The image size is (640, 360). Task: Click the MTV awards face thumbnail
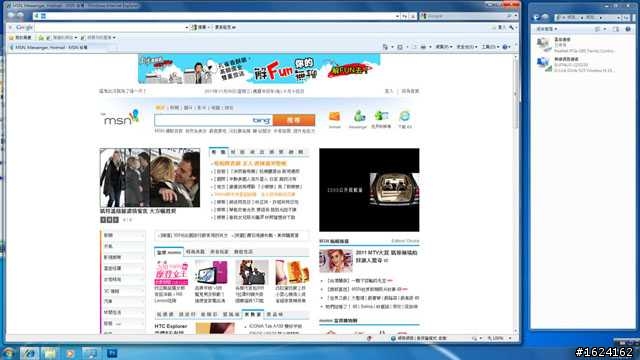coord(336,261)
